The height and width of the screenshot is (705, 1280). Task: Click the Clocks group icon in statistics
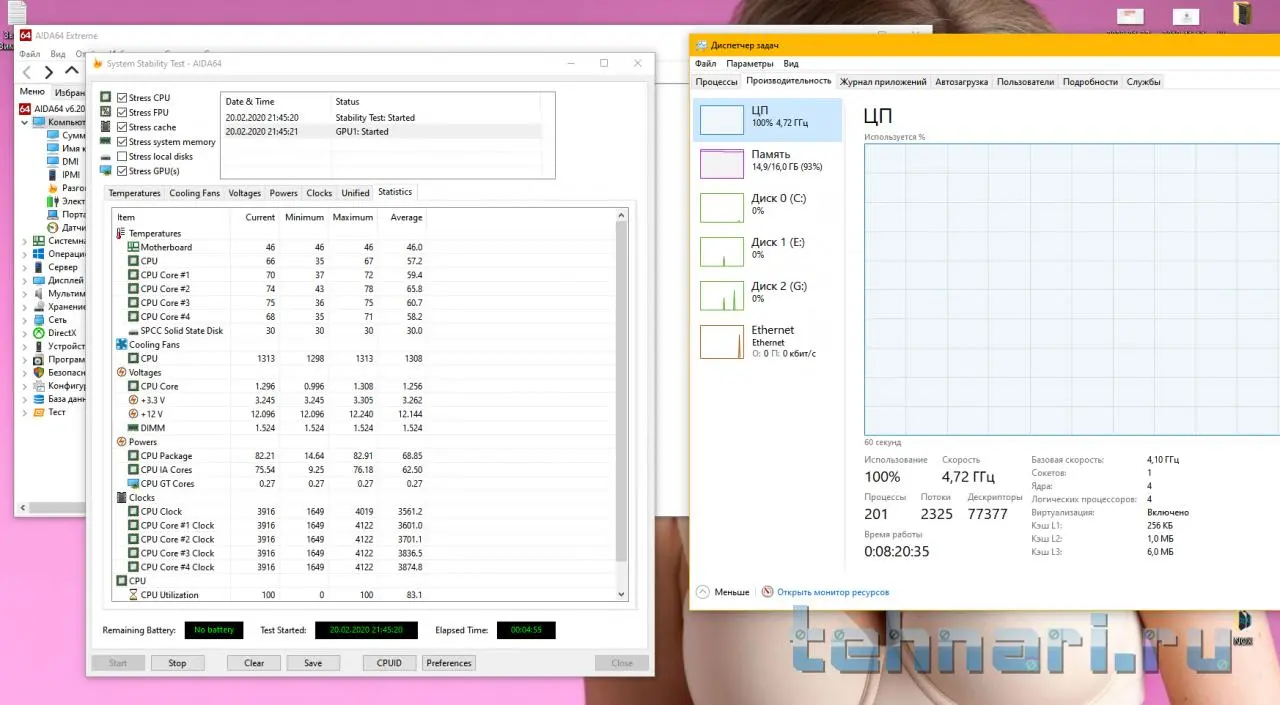[121, 497]
